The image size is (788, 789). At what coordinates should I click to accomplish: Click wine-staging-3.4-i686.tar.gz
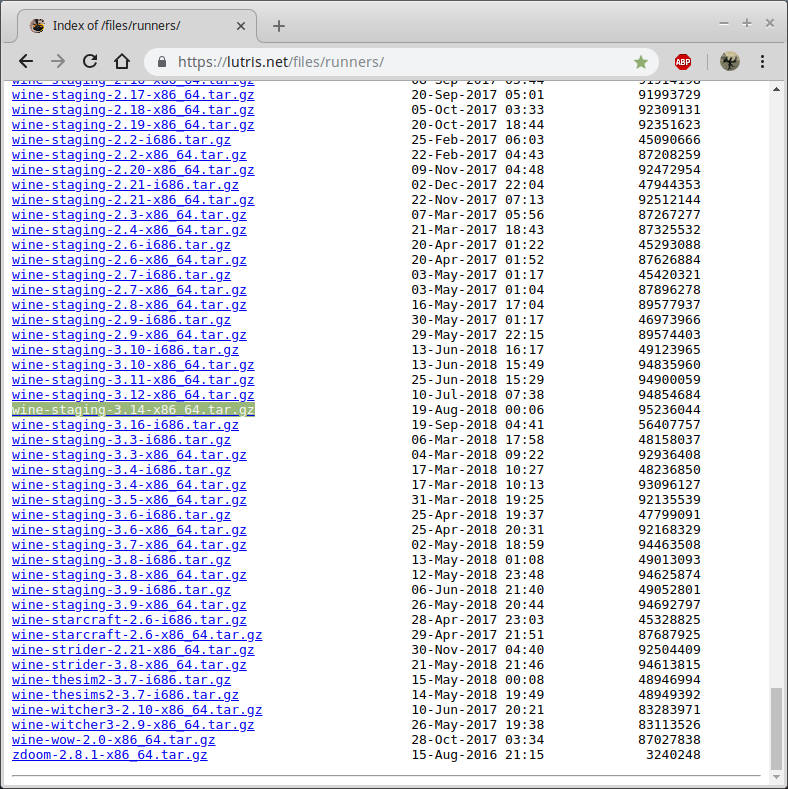click(x=121, y=470)
